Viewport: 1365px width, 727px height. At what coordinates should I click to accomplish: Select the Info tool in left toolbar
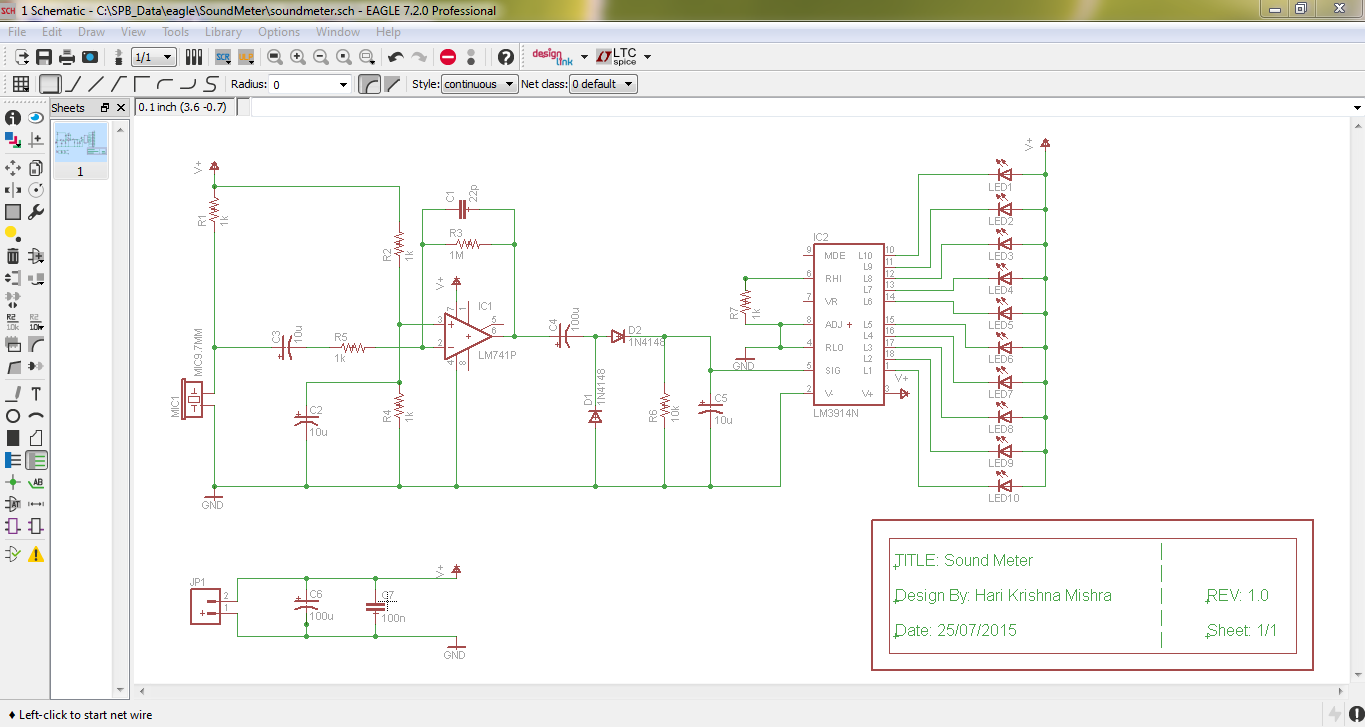click(13, 118)
